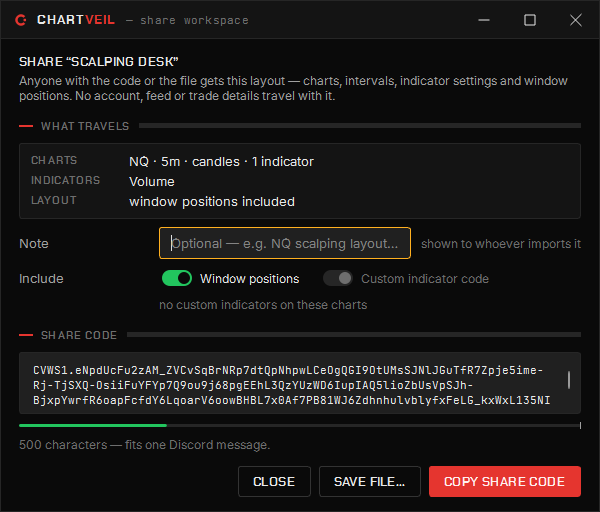Click the "CHARTS" row label
The width and height of the screenshot is (600, 512).
(x=54, y=160)
